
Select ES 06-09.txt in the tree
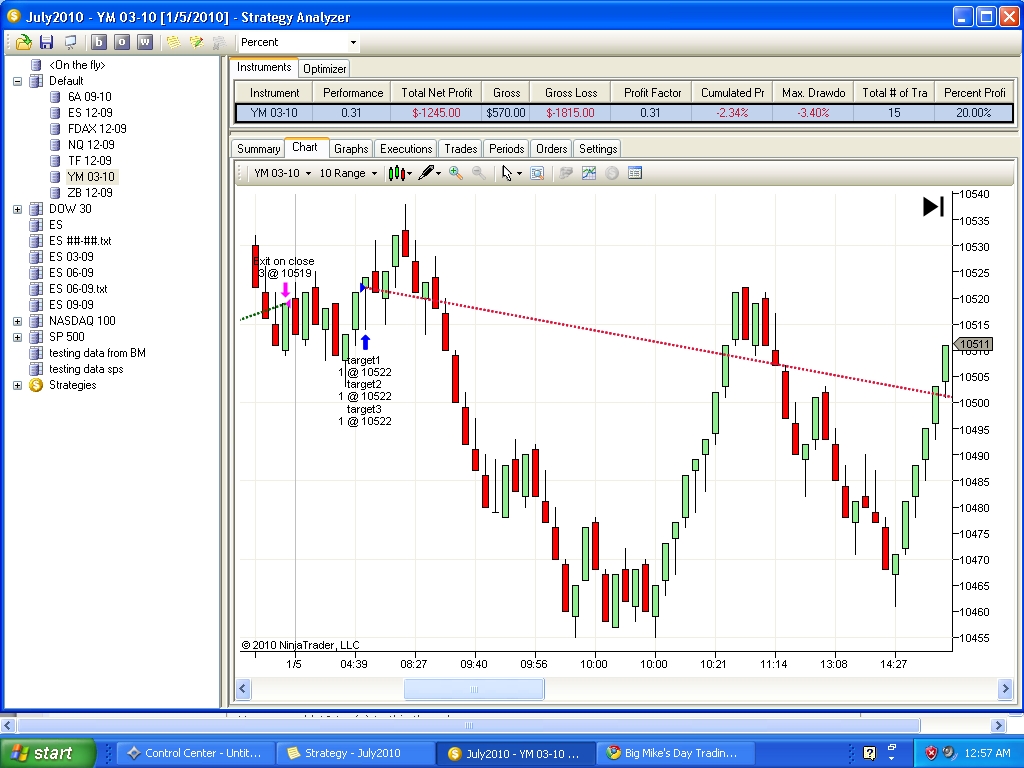tap(78, 289)
